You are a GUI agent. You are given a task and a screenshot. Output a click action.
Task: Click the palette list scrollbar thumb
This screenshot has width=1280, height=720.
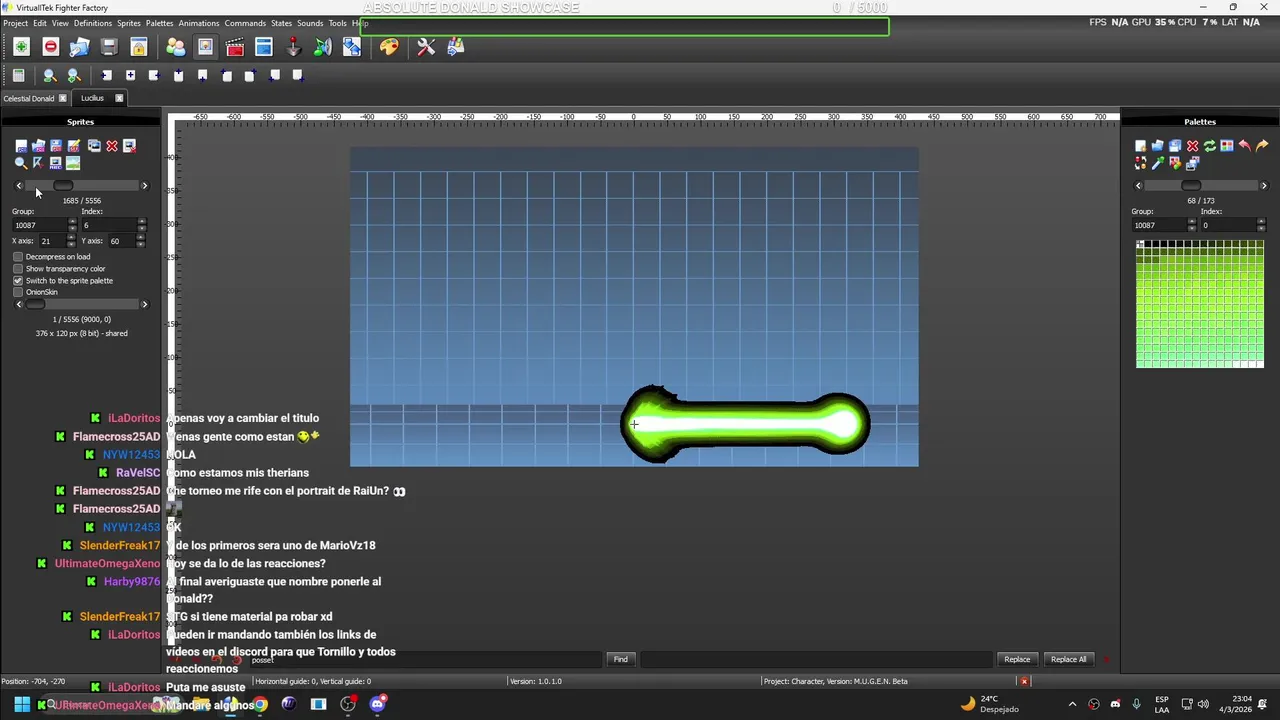[1191, 186]
